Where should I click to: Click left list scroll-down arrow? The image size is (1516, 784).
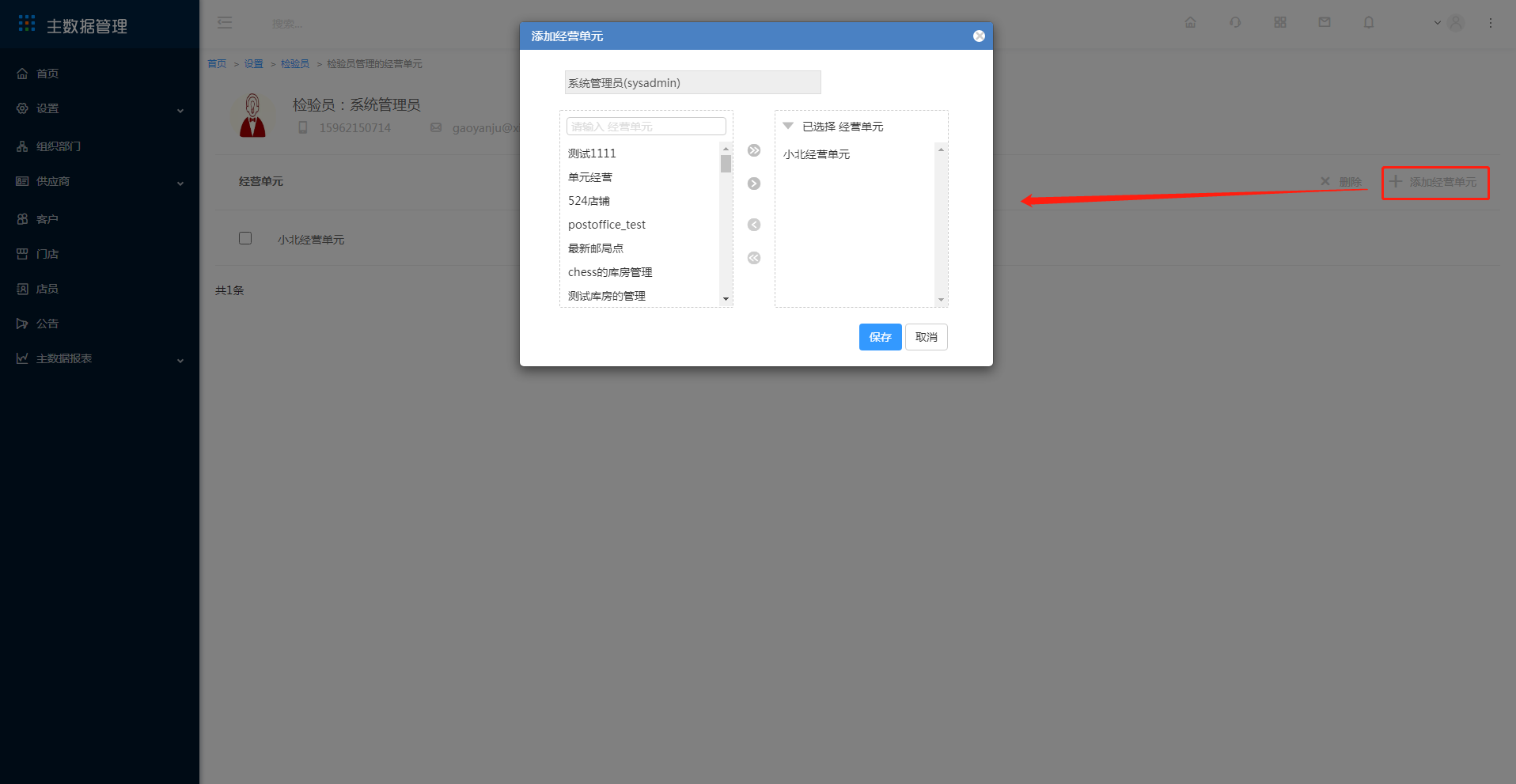726,299
